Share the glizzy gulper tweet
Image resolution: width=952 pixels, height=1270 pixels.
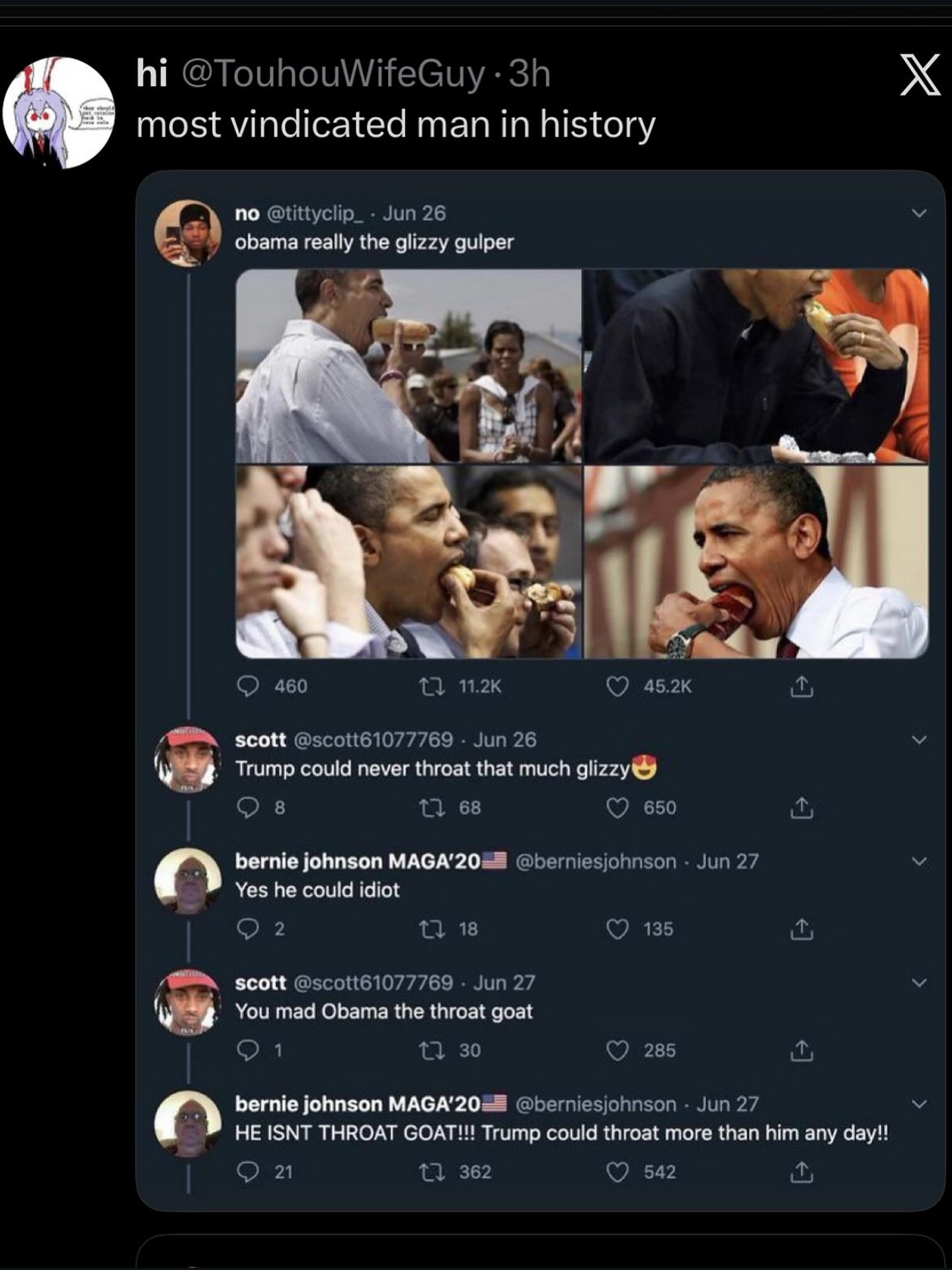coord(801,687)
